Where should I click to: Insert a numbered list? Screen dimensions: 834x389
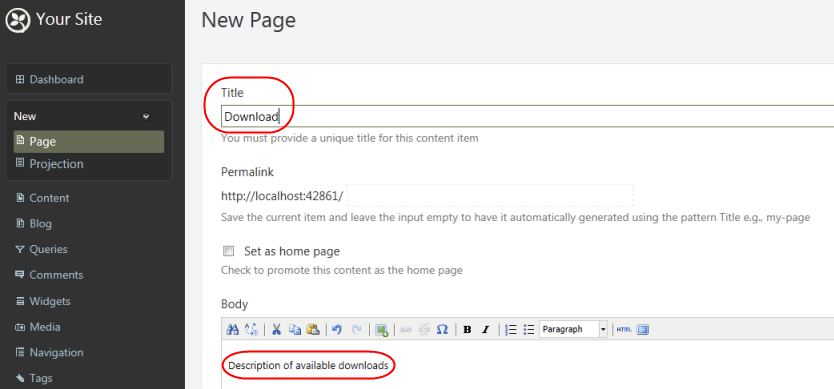[511, 329]
